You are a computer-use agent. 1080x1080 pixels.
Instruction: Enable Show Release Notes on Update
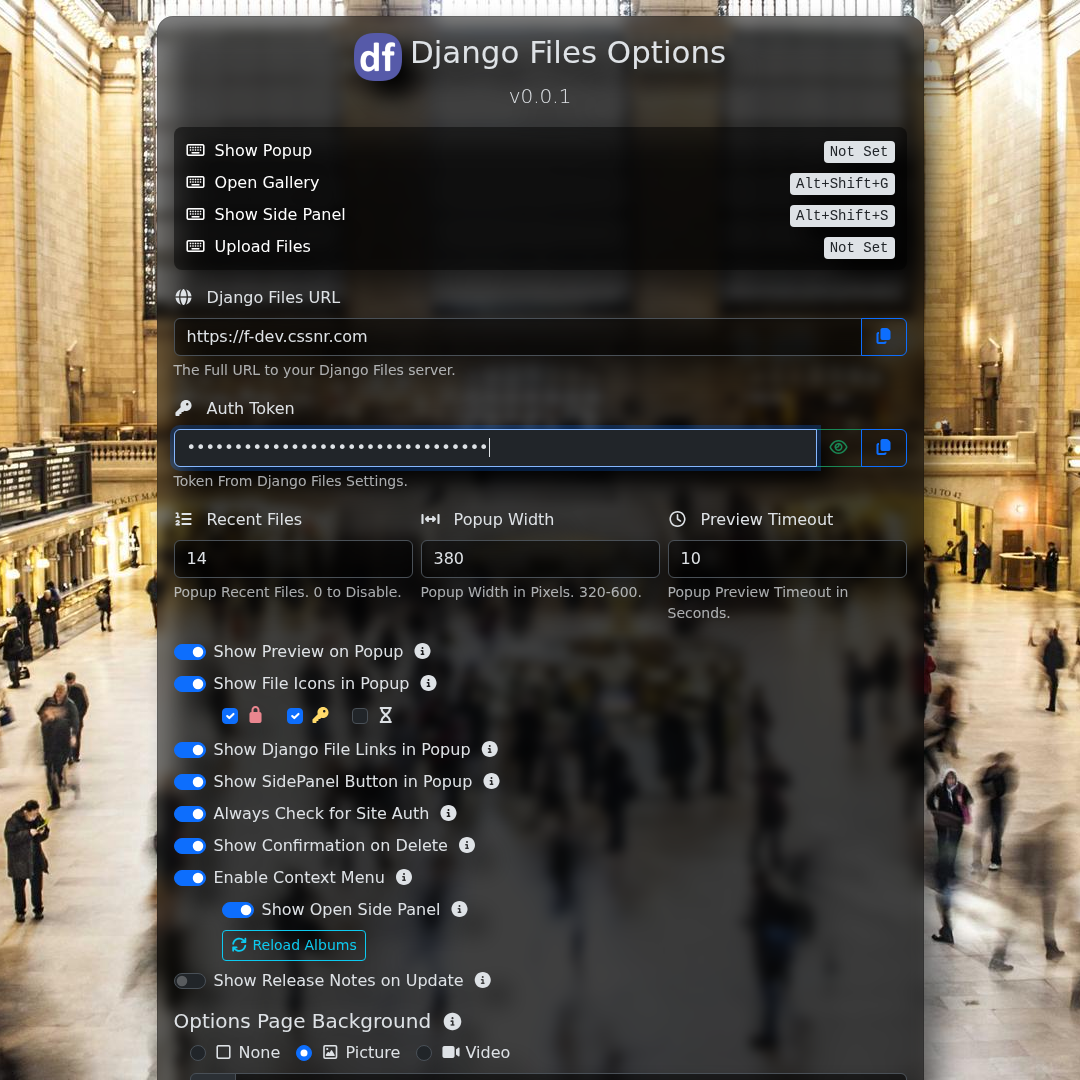coord(190,981)
